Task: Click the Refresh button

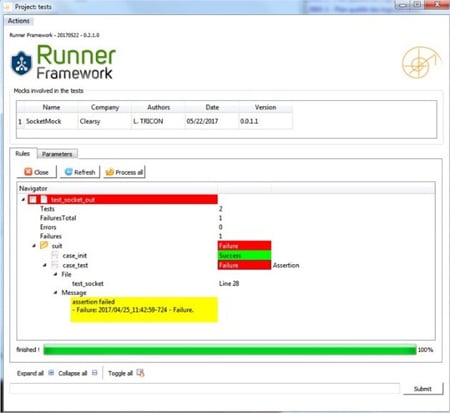Action: click(80, 172)
